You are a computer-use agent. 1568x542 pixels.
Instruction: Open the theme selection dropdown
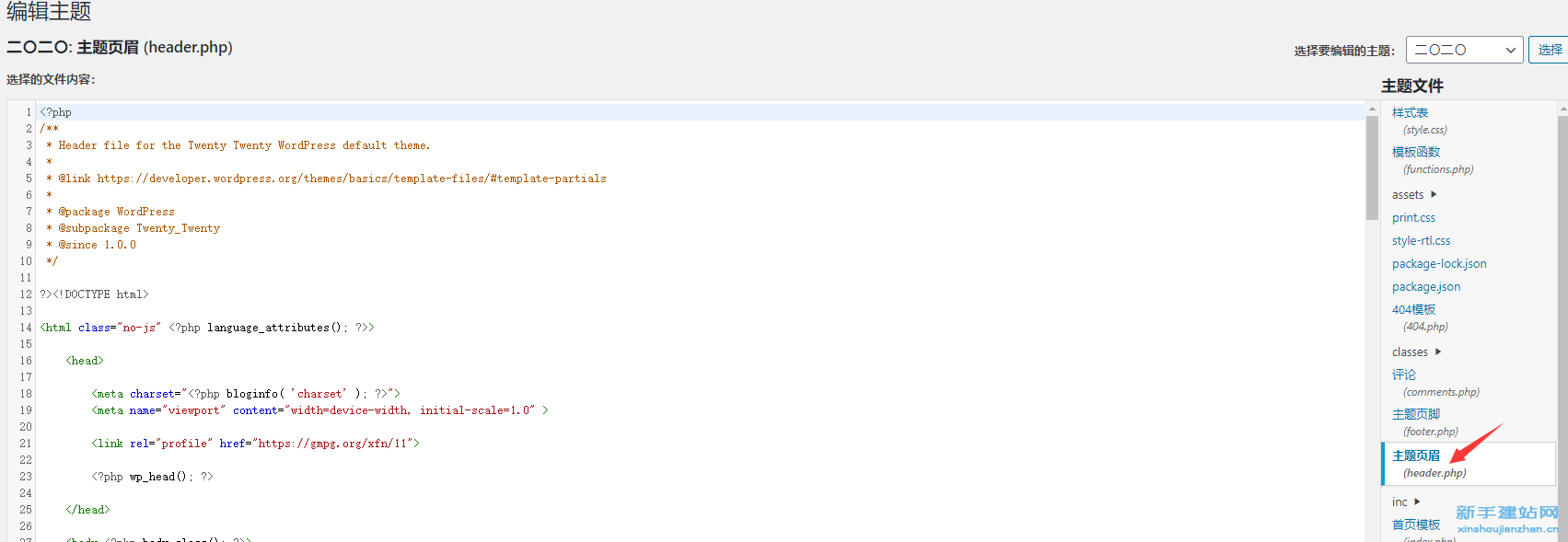[x=1465, y=50]
